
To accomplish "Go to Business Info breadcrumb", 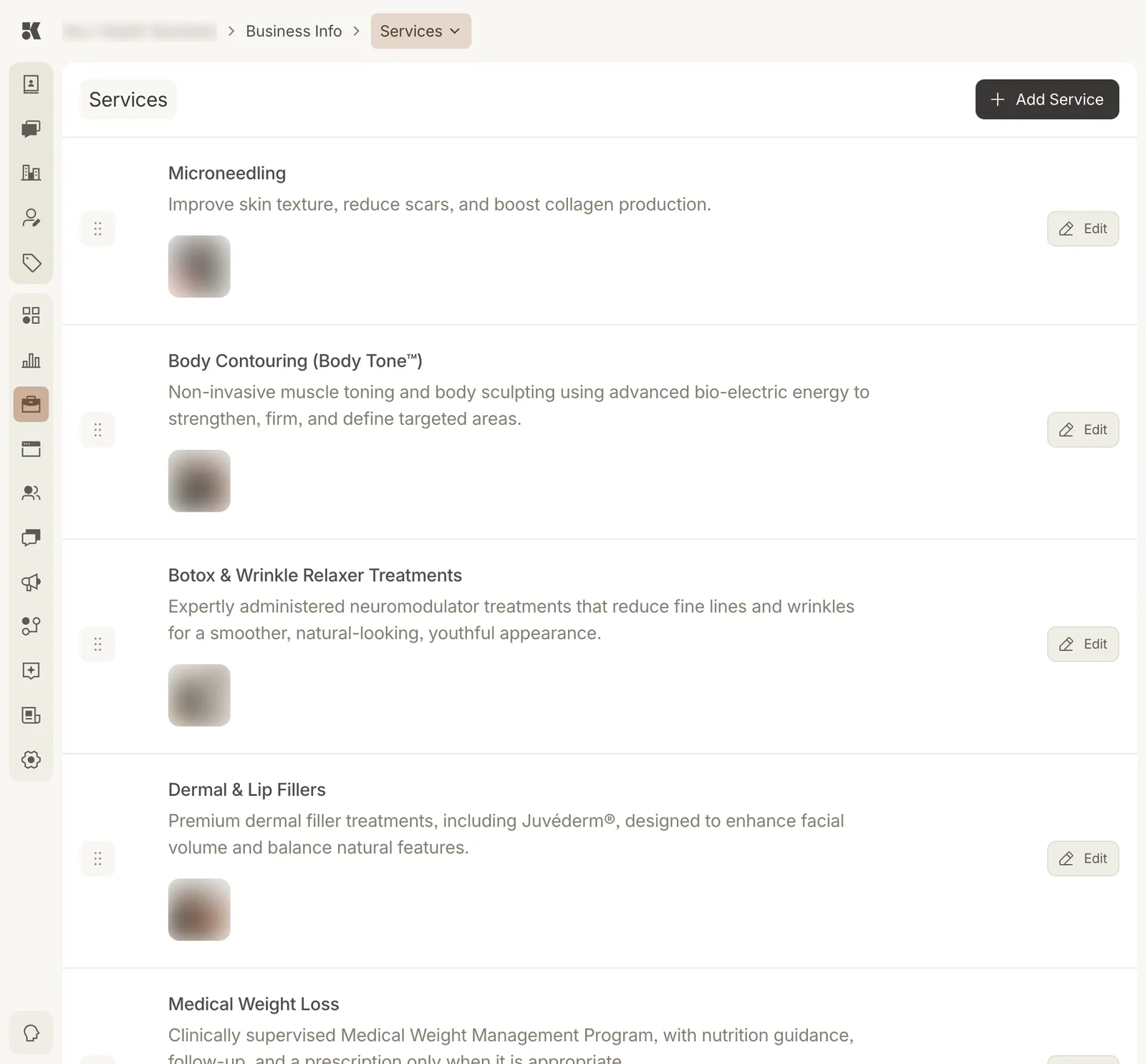I will (294, 31).
